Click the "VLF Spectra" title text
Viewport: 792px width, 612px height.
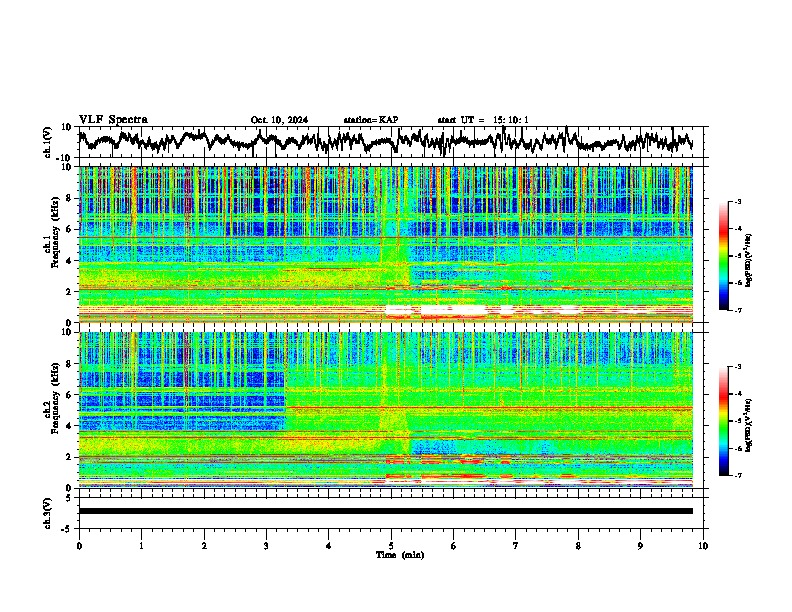tap(113, 119)
